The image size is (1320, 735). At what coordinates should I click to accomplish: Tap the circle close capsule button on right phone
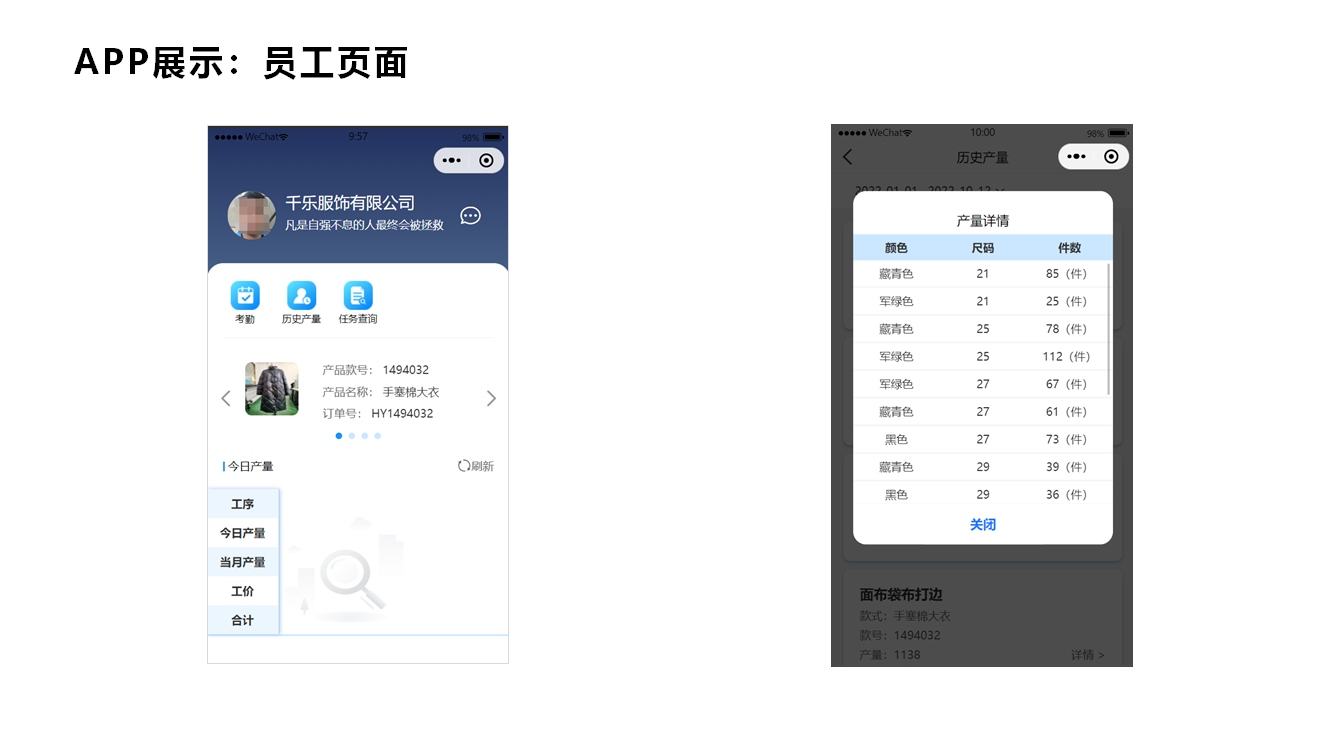pos(1111,156)
